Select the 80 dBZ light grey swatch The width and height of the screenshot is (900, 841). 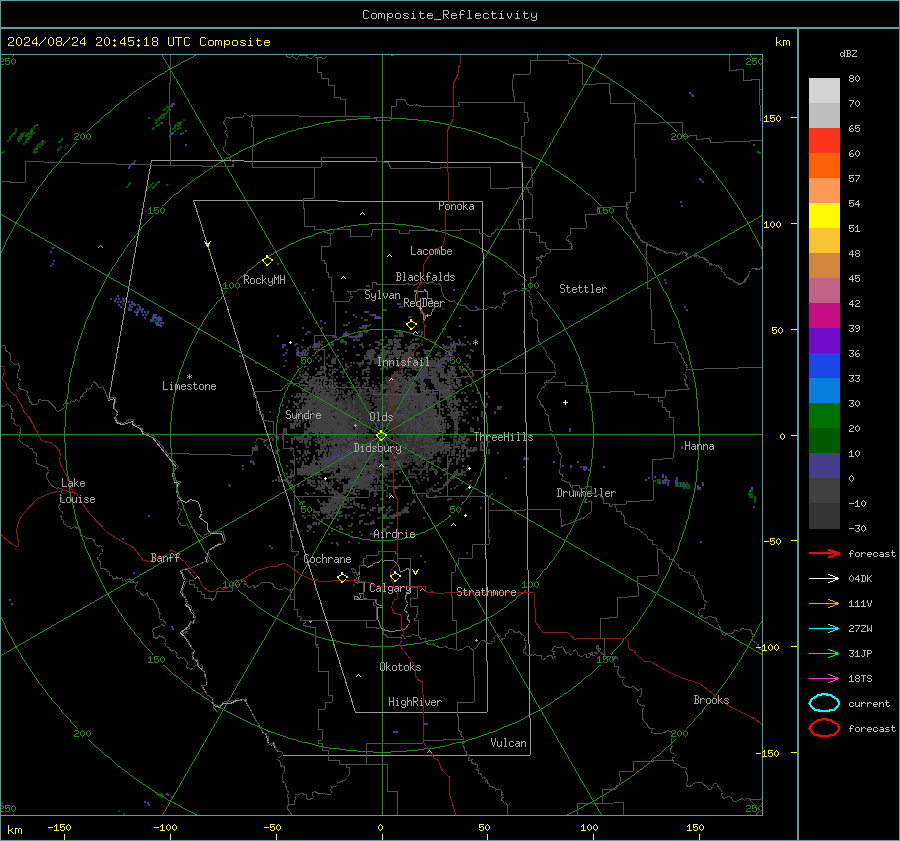(824, 90)
